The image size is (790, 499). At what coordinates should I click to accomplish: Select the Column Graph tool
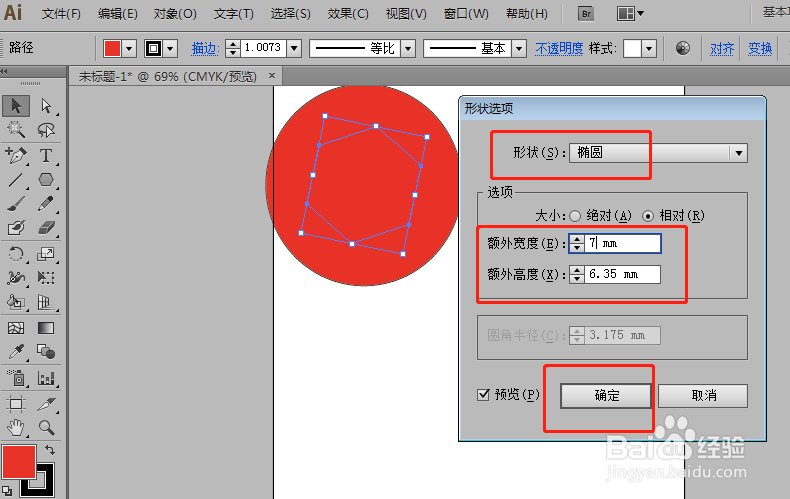coord(46,378)
